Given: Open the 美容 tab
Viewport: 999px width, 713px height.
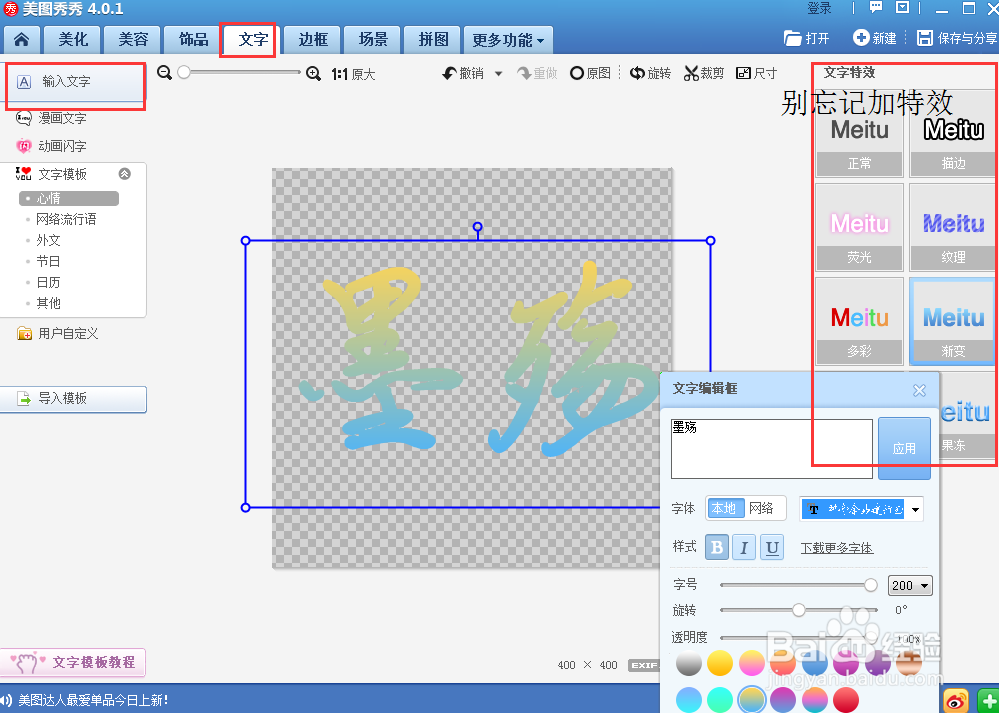Looking at the screenshot, I should 133,40.
